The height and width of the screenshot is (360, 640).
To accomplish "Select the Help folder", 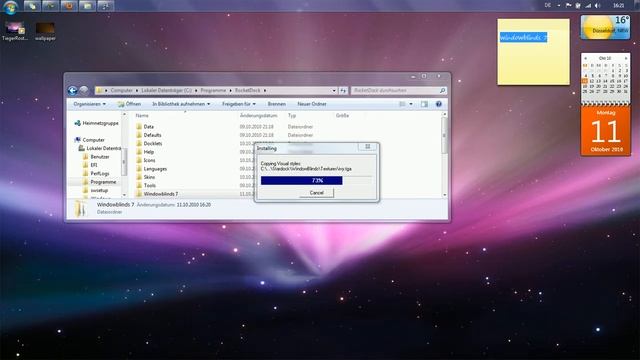I will (149, 152).
